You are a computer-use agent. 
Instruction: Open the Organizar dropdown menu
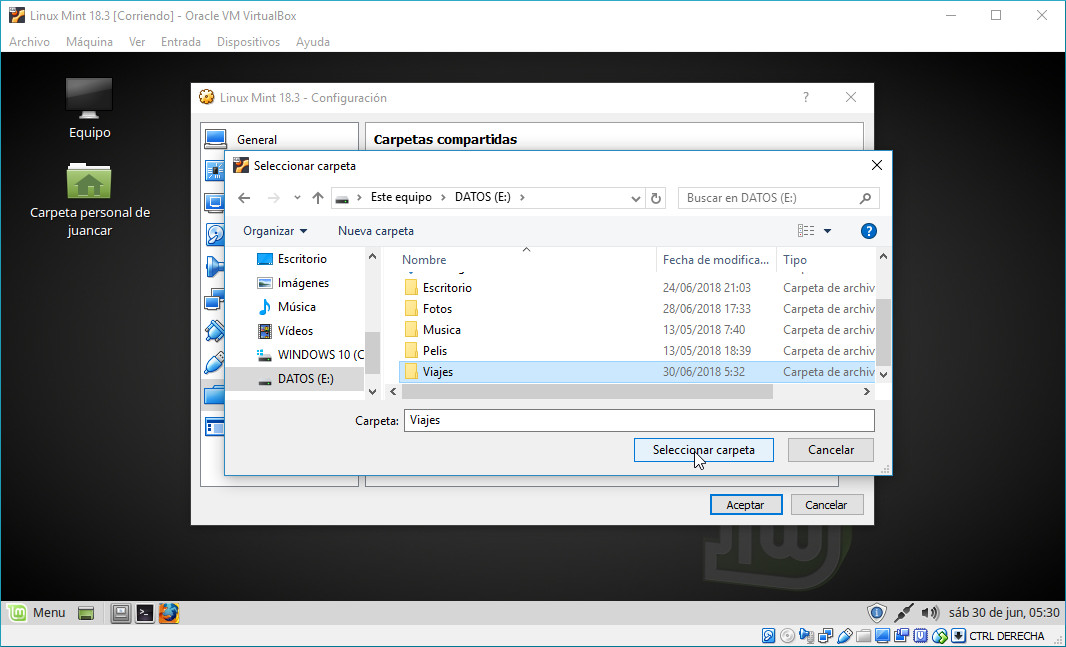275,231
